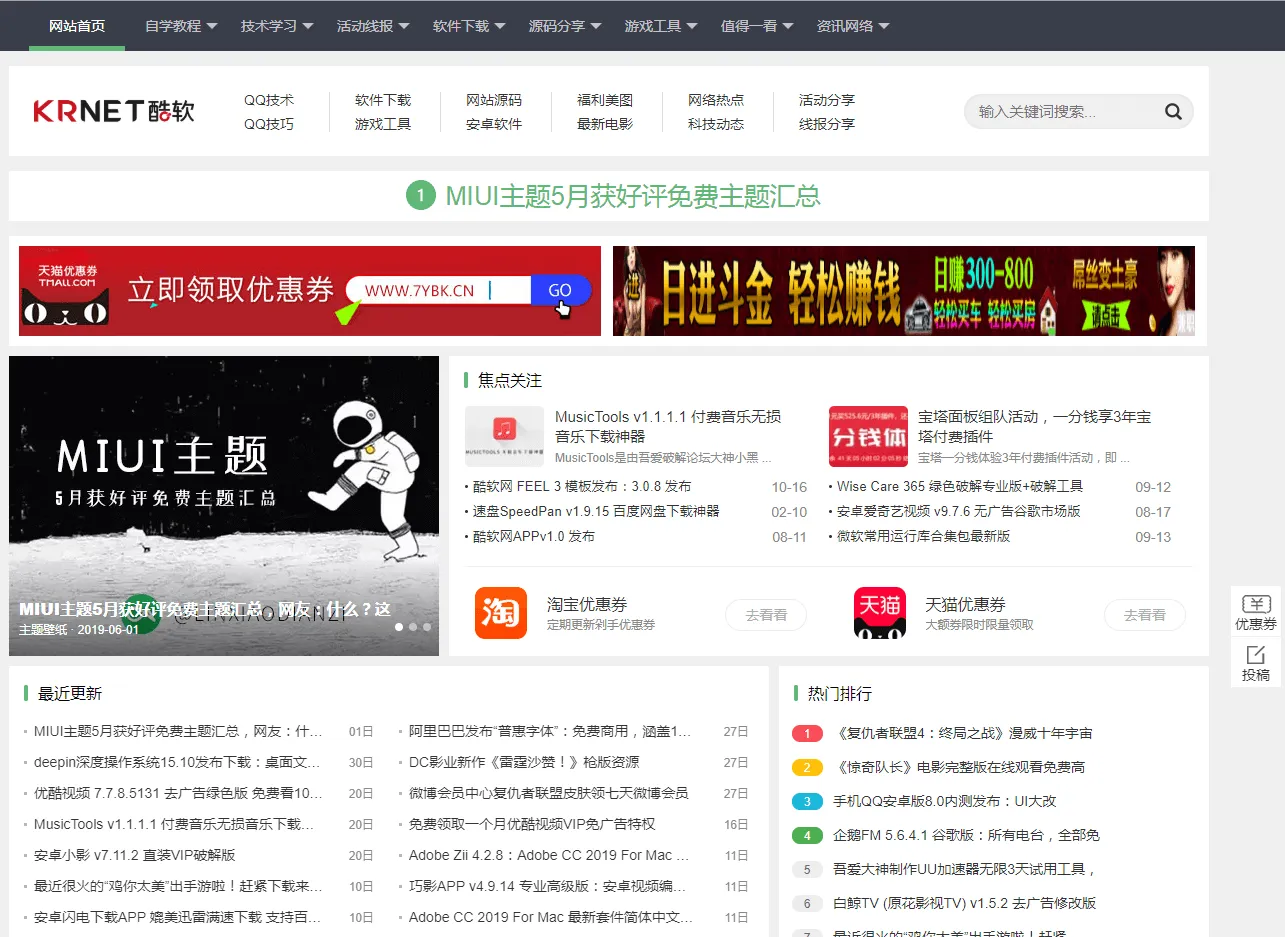Expand the 技术学习 dropdown menu

[277, 26]
